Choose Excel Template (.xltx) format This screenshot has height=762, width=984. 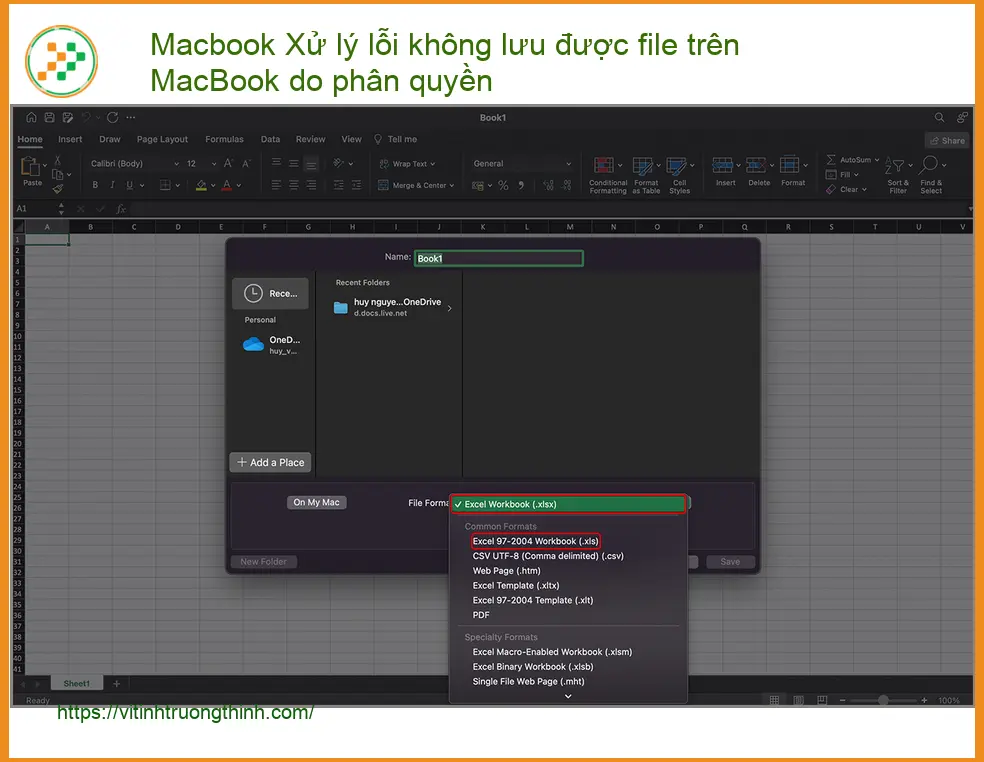pos(516,586)
